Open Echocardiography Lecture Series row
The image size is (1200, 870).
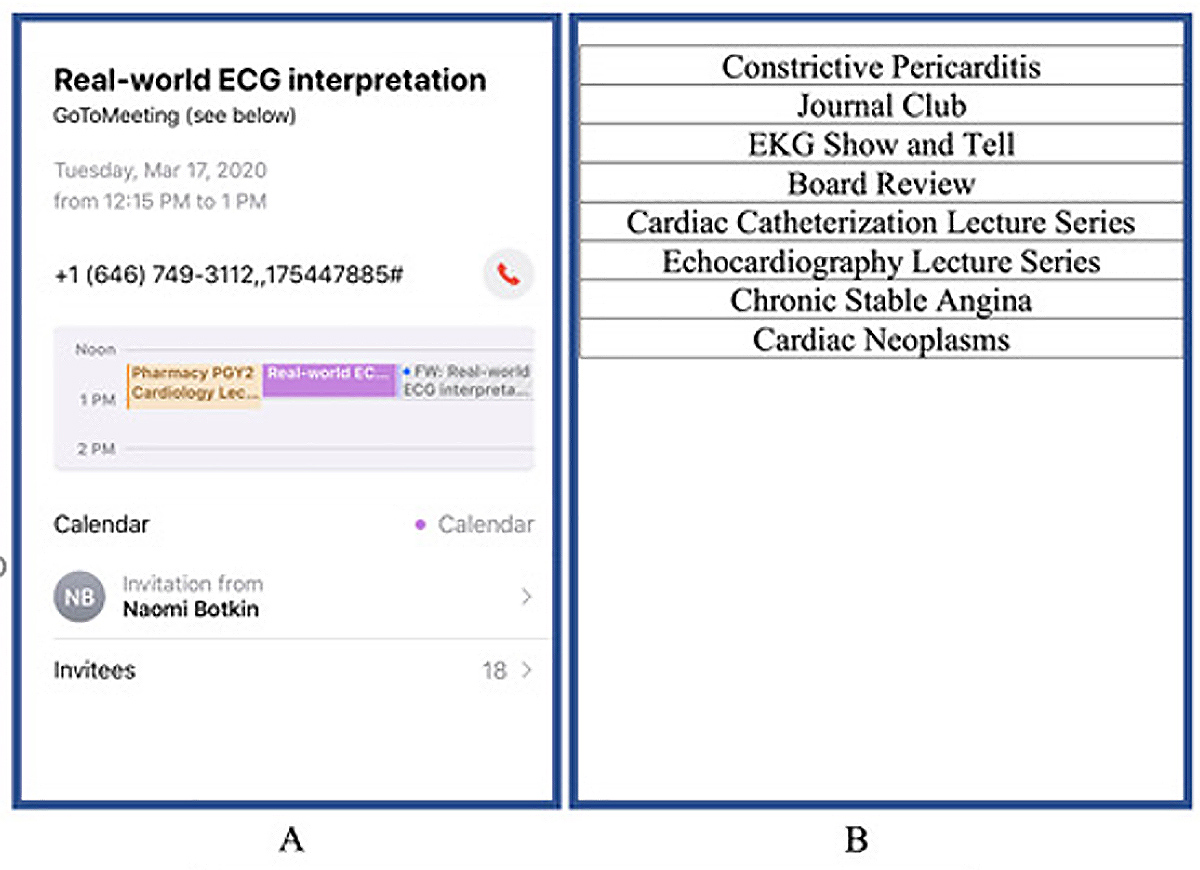[x=881, y=261]
